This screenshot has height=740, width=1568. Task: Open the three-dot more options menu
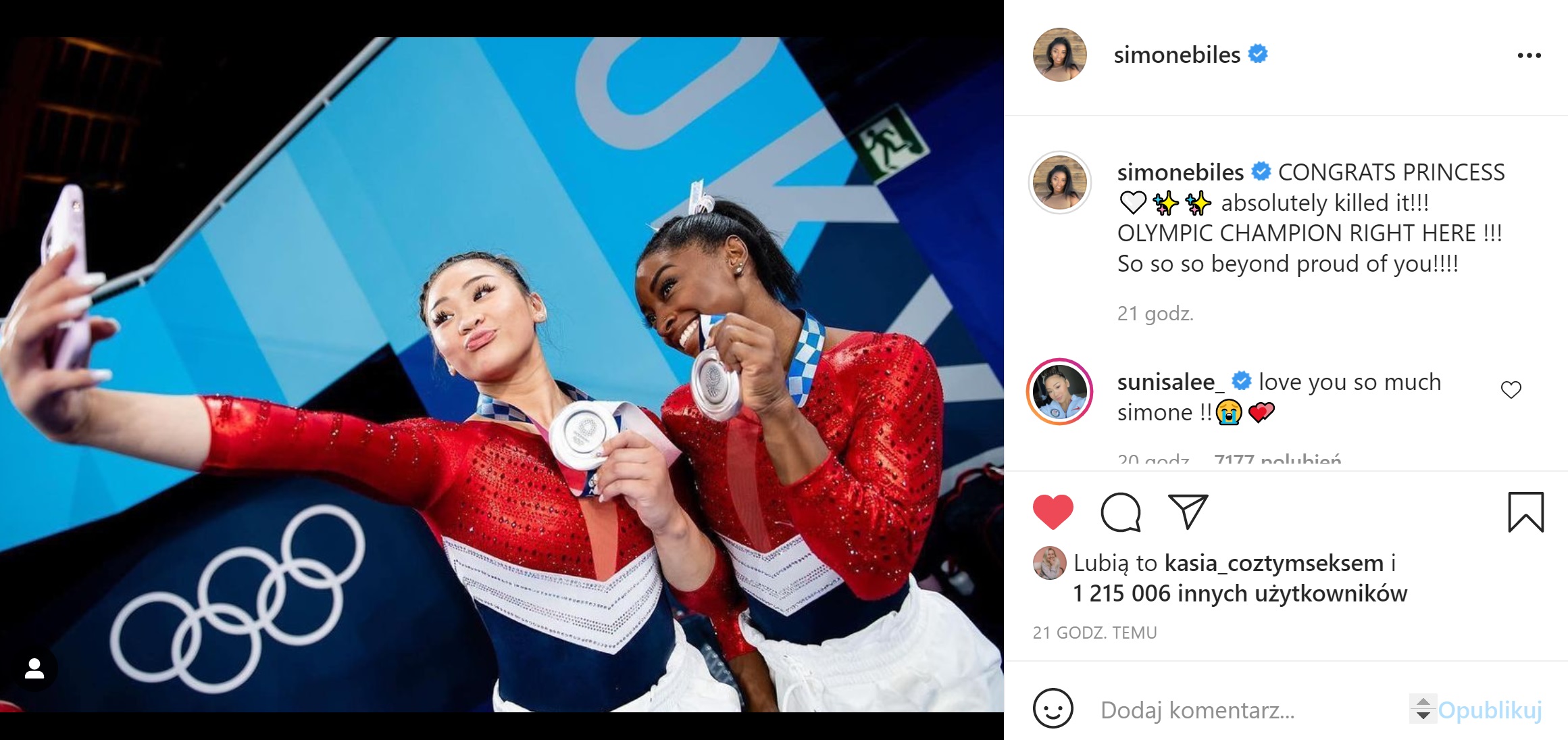click(1529, 55)
